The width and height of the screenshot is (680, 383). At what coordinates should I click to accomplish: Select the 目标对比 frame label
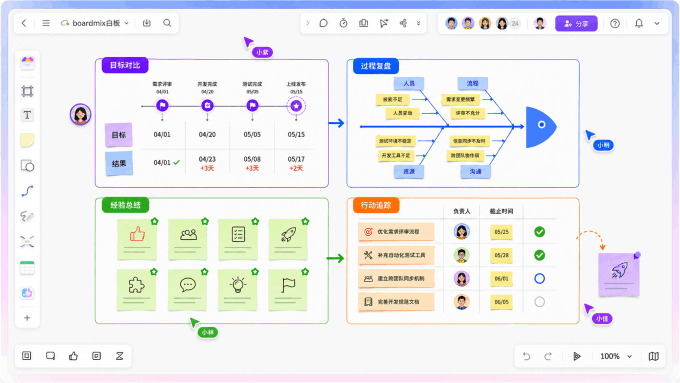tap(125, 65)
